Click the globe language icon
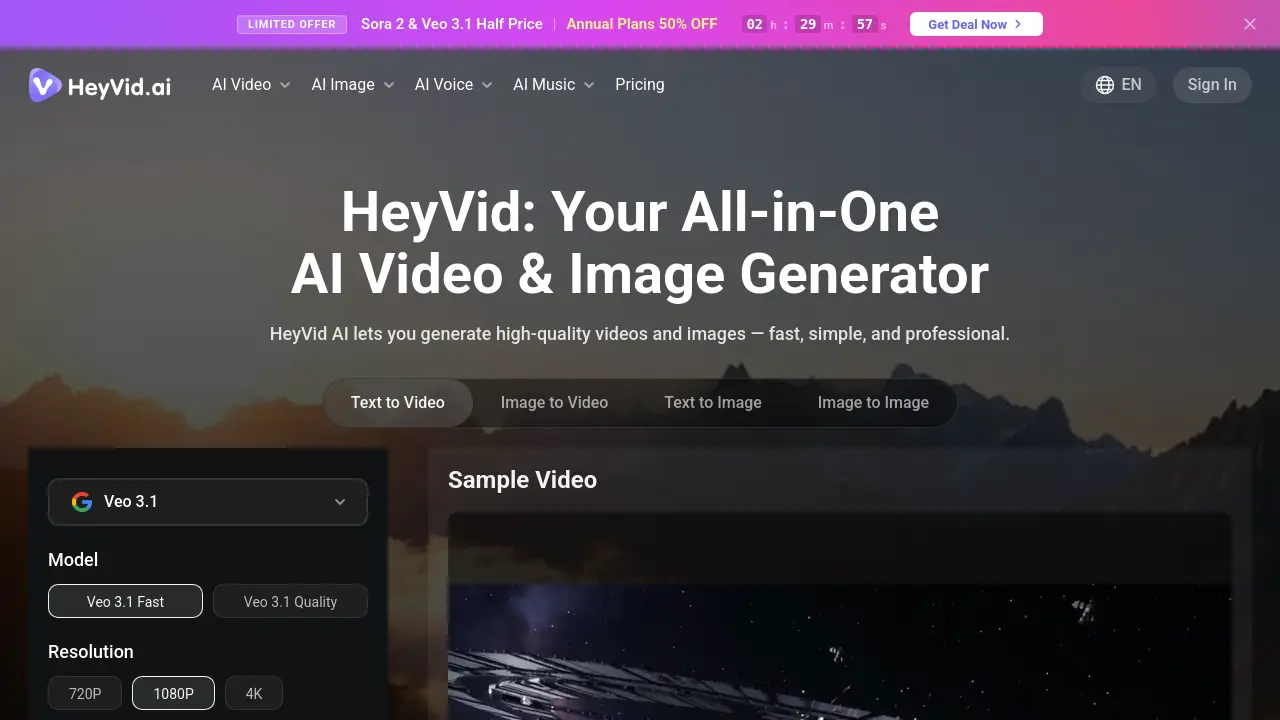 point(1105,85)
